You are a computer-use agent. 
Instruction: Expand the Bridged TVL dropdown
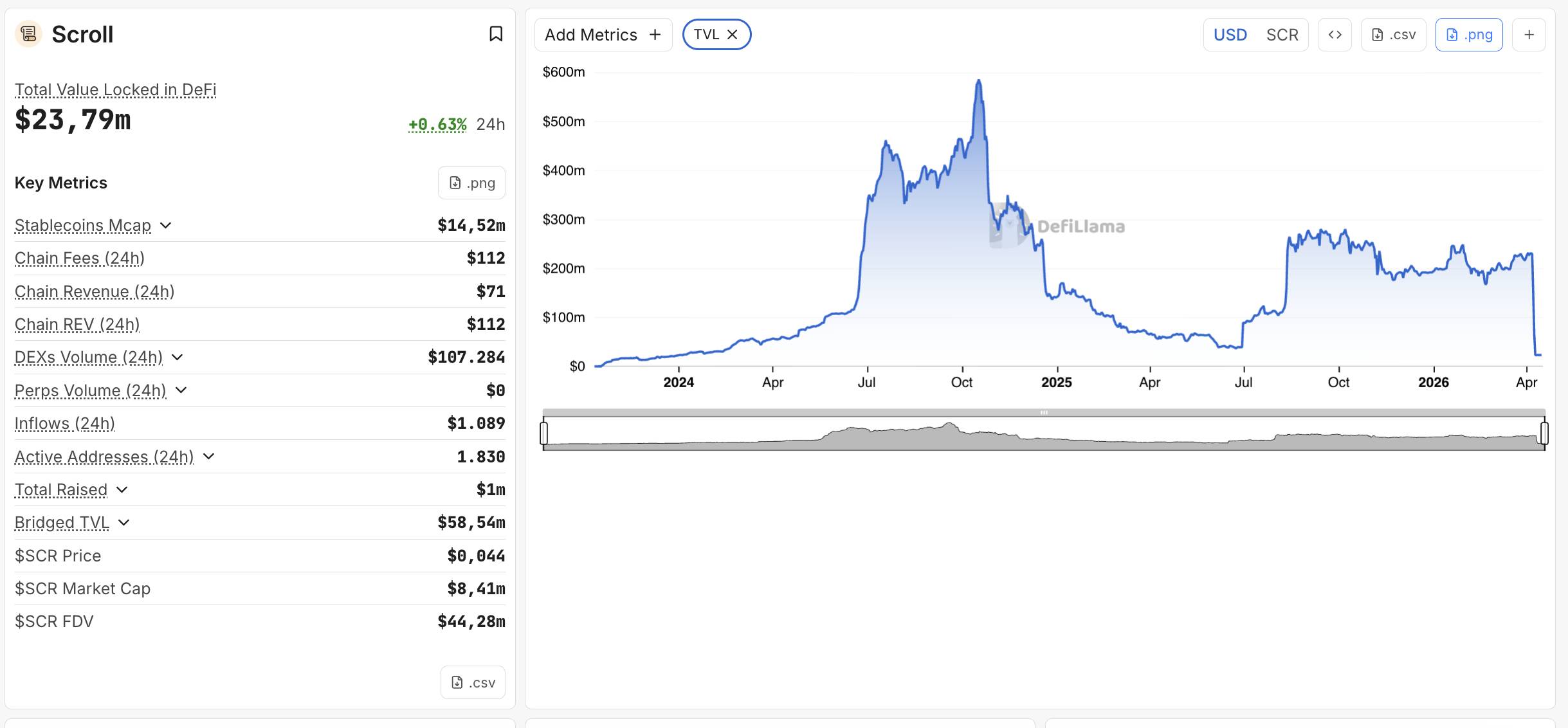(x=124, y=523)
